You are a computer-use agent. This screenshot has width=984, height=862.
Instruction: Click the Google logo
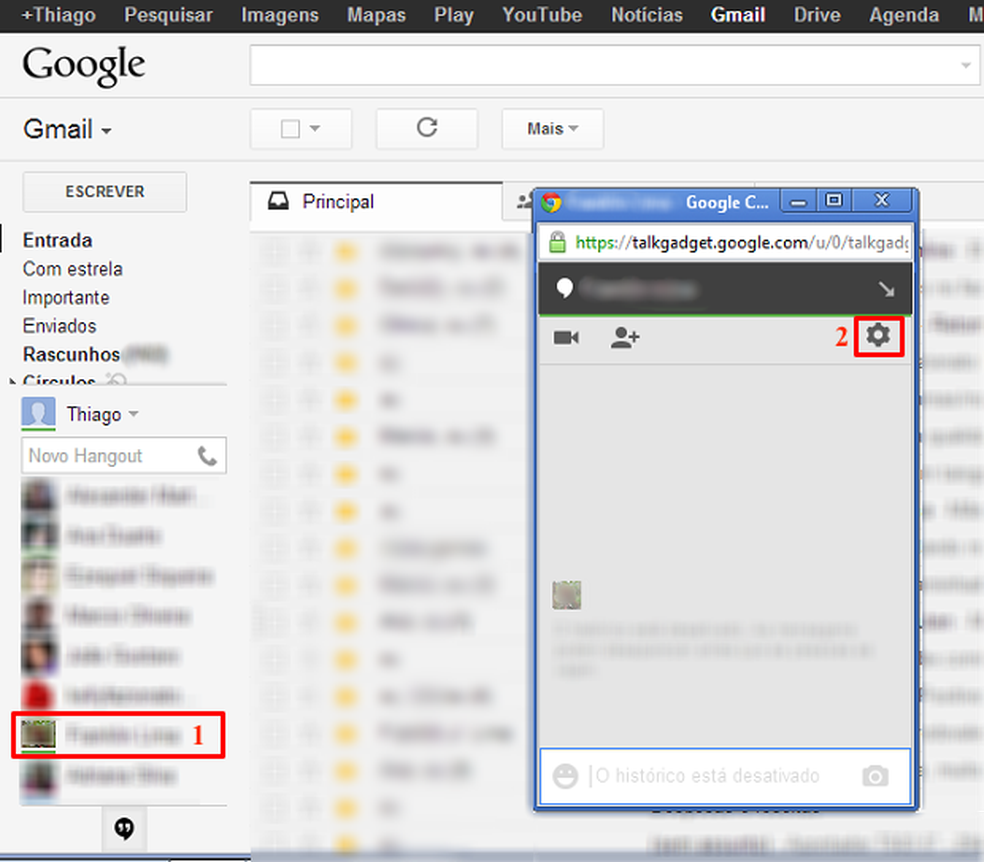83,65
